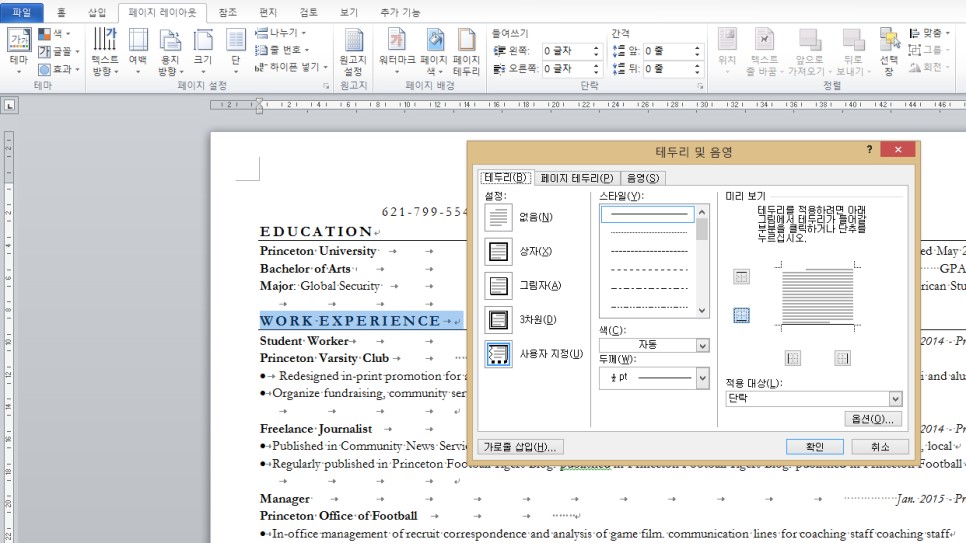Click the 가로줄 삽입 button
The image size is (966, 543).
(x=521, y=447)
